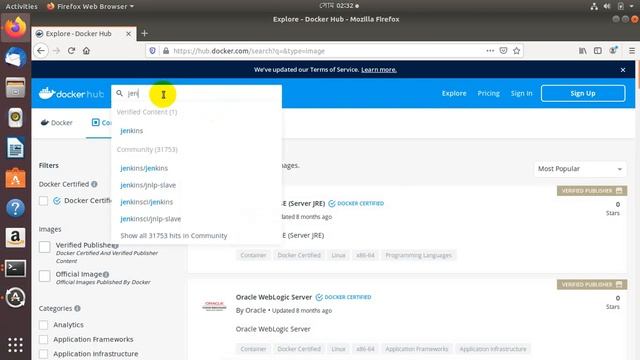
Task: Open Rhythmbox music player in dock
Action: [x=16, y=118]
